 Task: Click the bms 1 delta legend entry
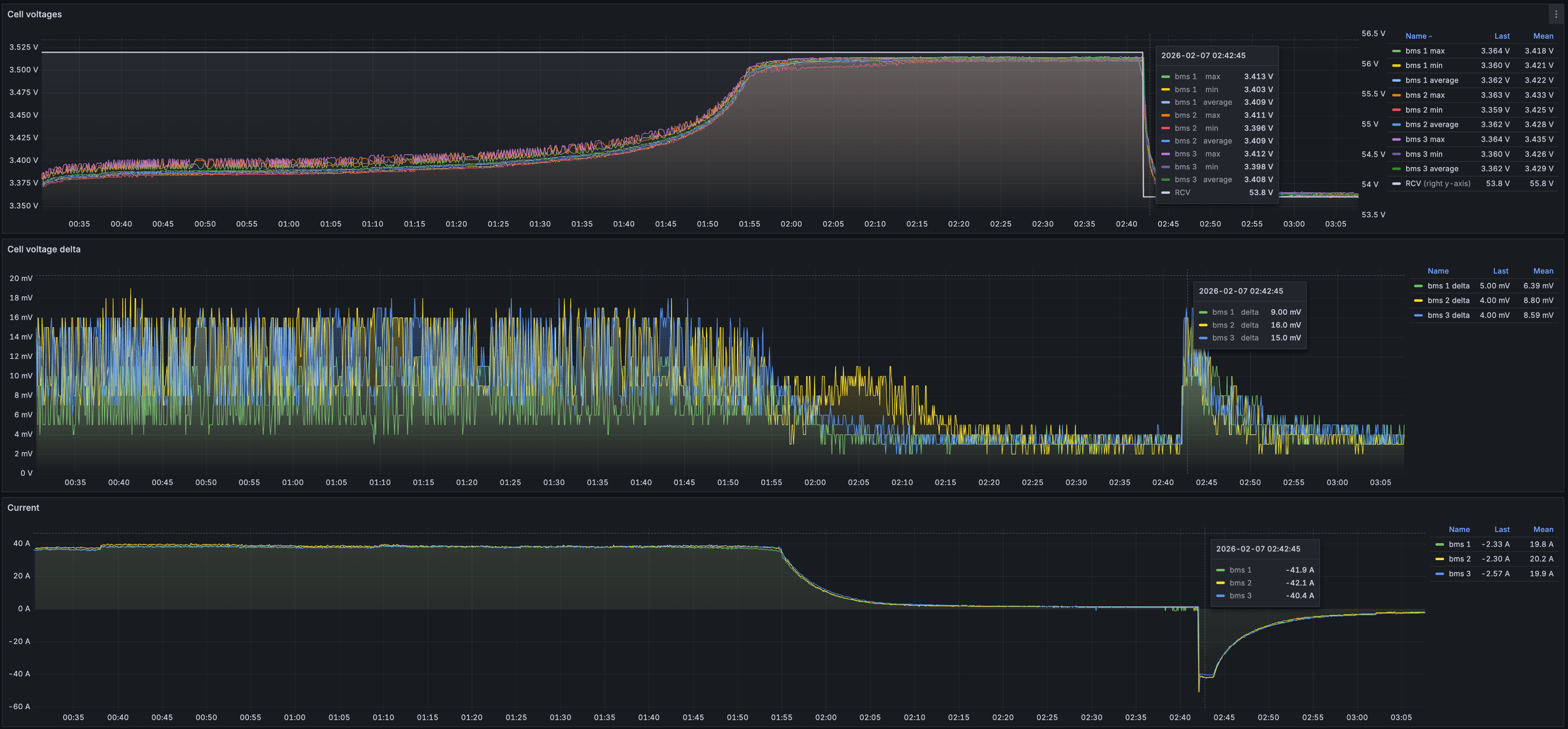pos(1448,286)
